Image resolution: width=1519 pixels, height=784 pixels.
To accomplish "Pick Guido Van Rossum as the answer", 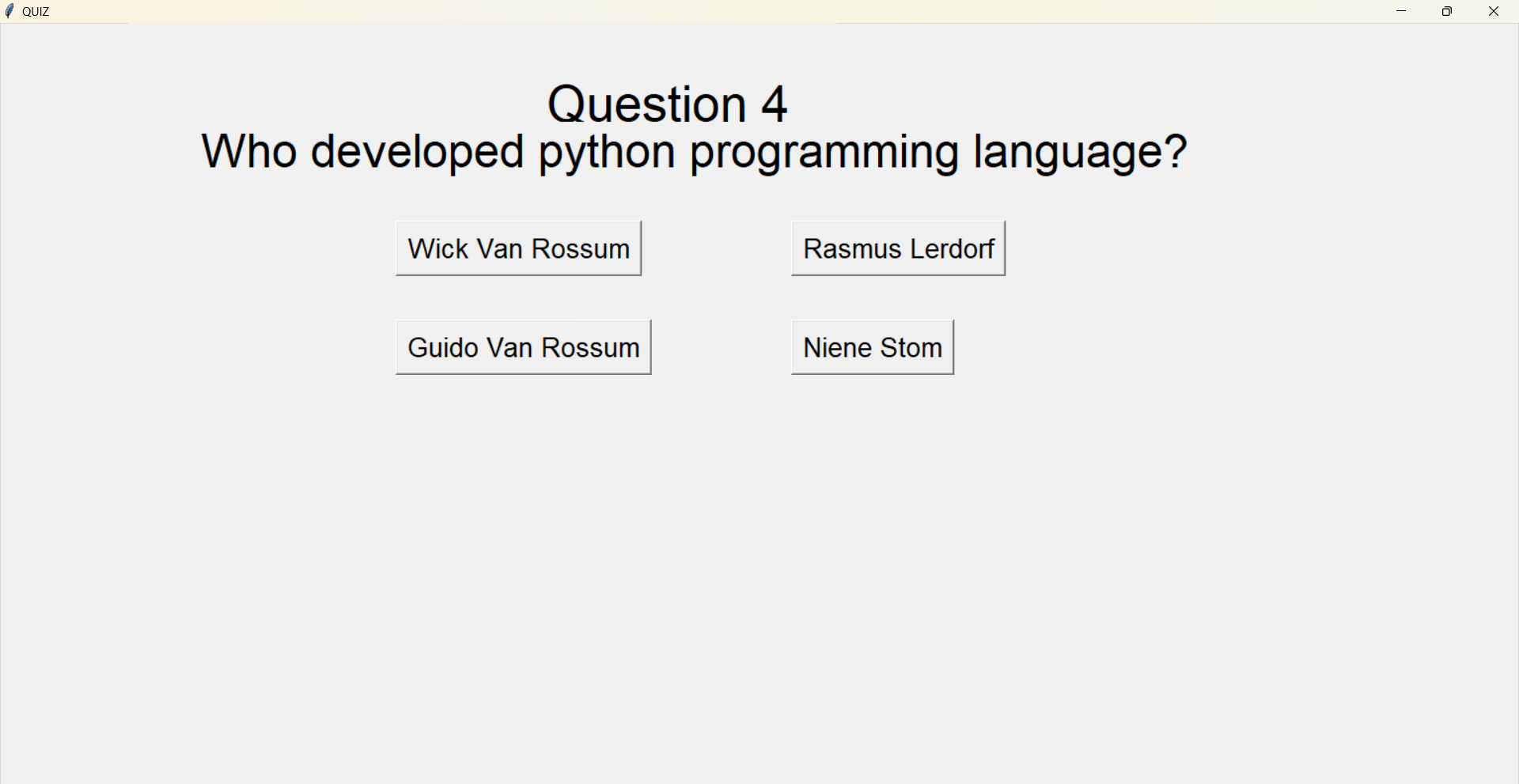I will (x=523, y=347).
